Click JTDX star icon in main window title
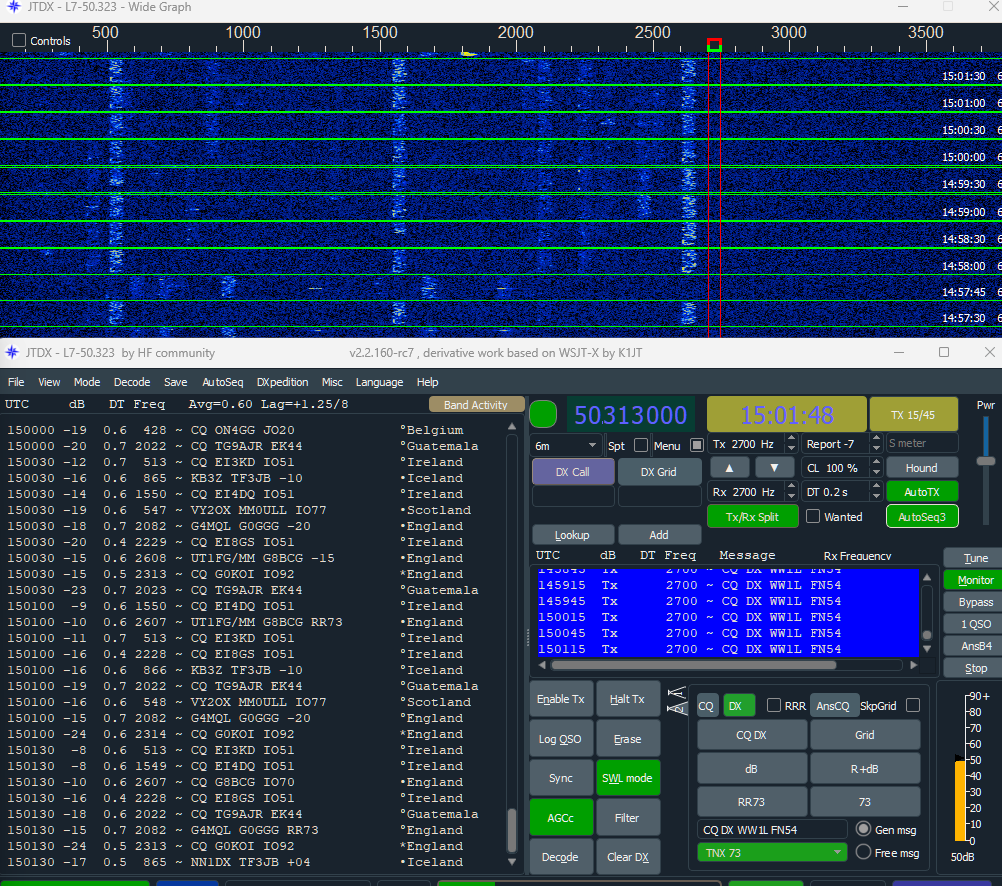The image size is (1002, 886). pos(12,352)
